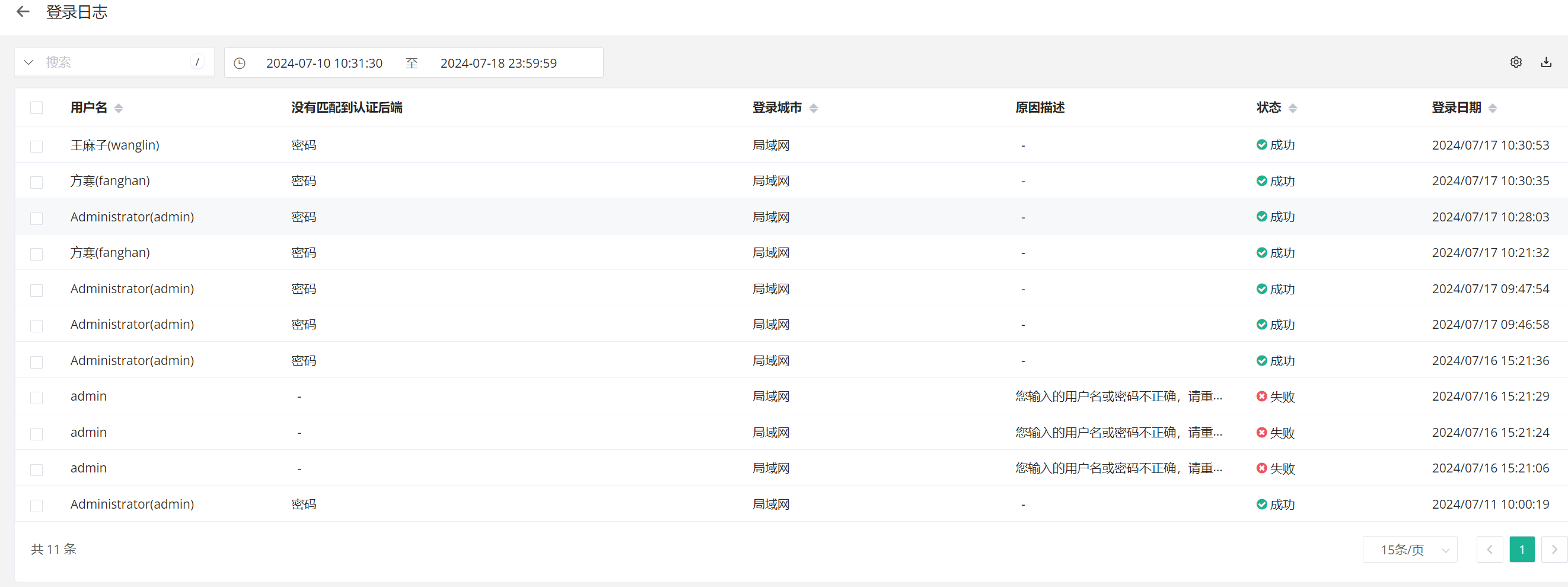Sort by 用户名 column sort icon
Screen dimensions: 1568x587
pos(119,109)
